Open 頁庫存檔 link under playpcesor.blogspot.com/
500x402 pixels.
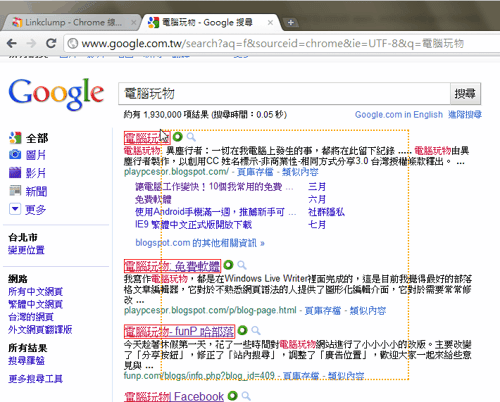[x=255, y=172]
